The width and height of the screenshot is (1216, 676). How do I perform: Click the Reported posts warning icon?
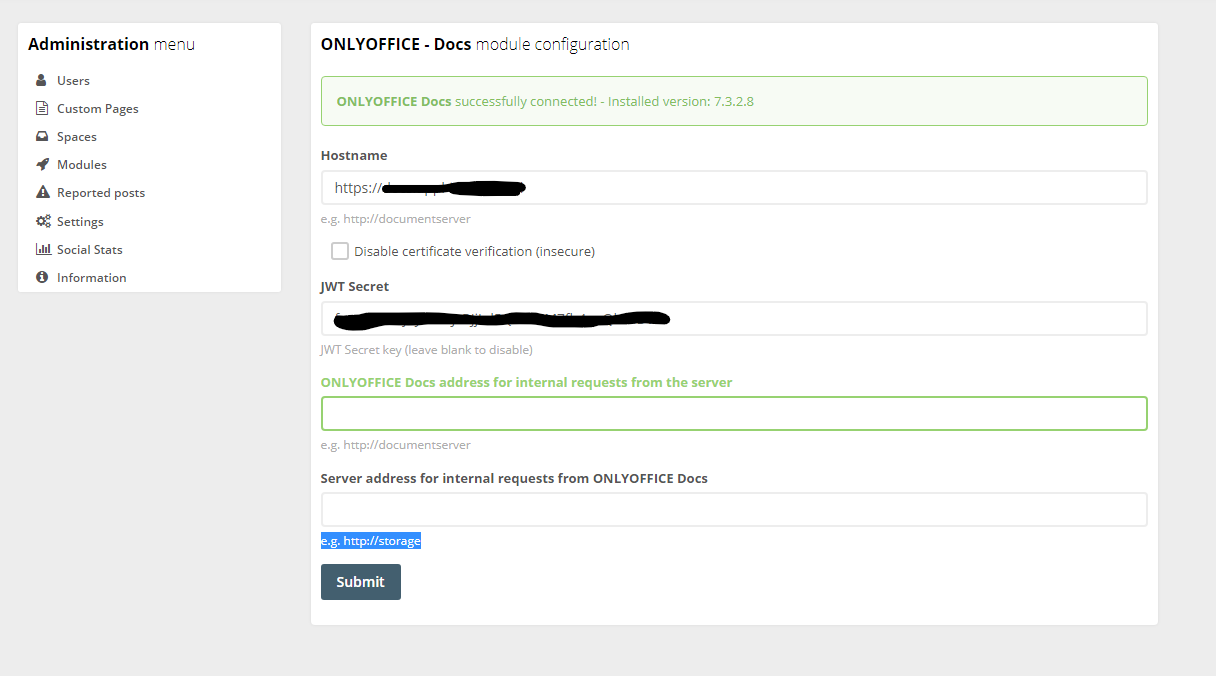(x=42, y=192)
